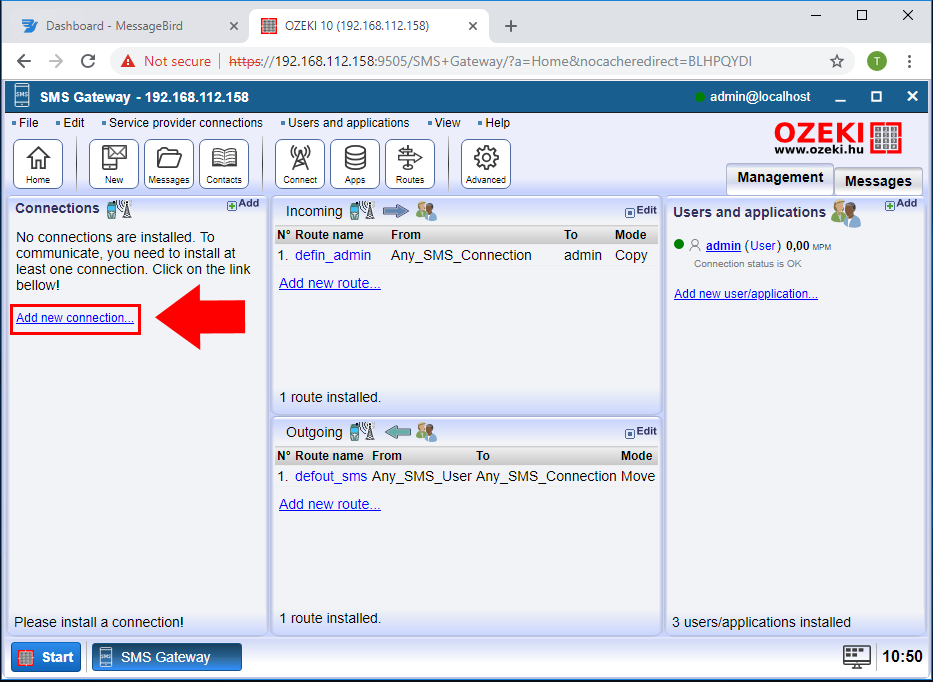933x682 pixels.
Task: Click Any_SMS_User in Outgoing row
Action: tap(422, 477)
